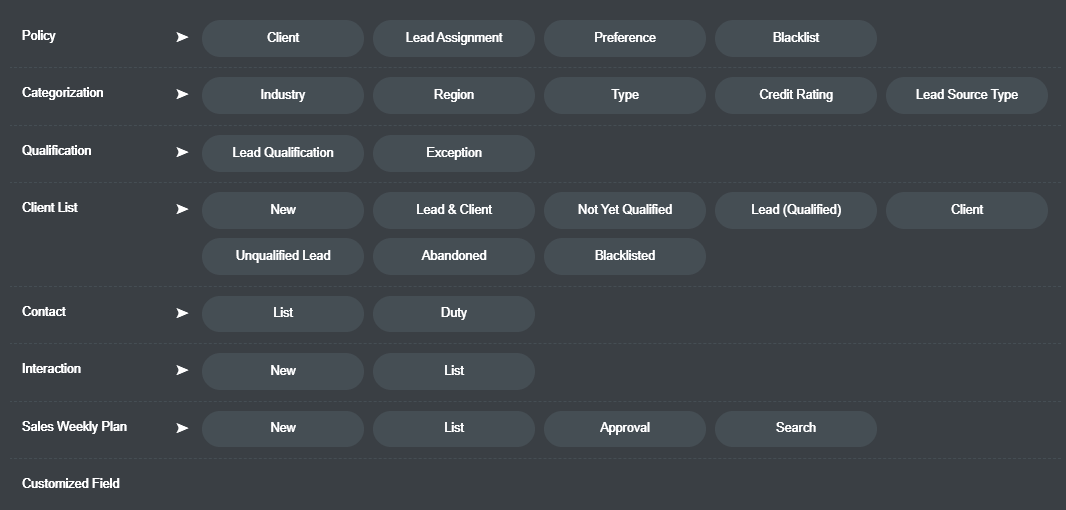Select the Customized Field menu item
Screen dimensions: 1066x510
click(x=71, y=483)
